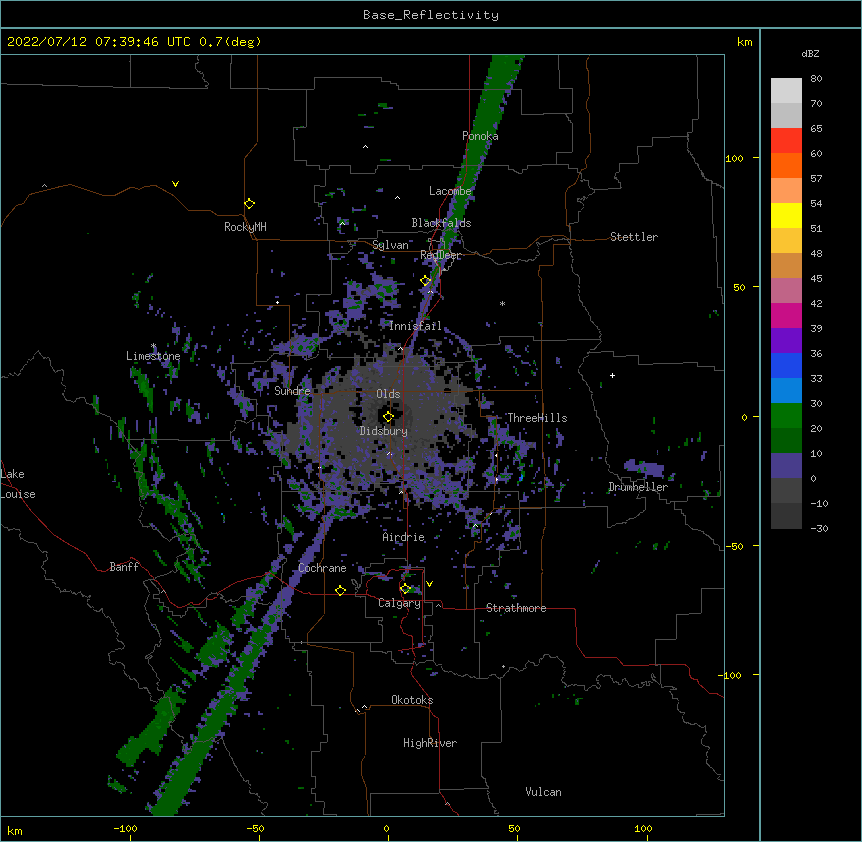The width and height of the screenshot is (862, 842).
Task: Click the 80 value on the dBZ scale
Action: tap(816, 79)
